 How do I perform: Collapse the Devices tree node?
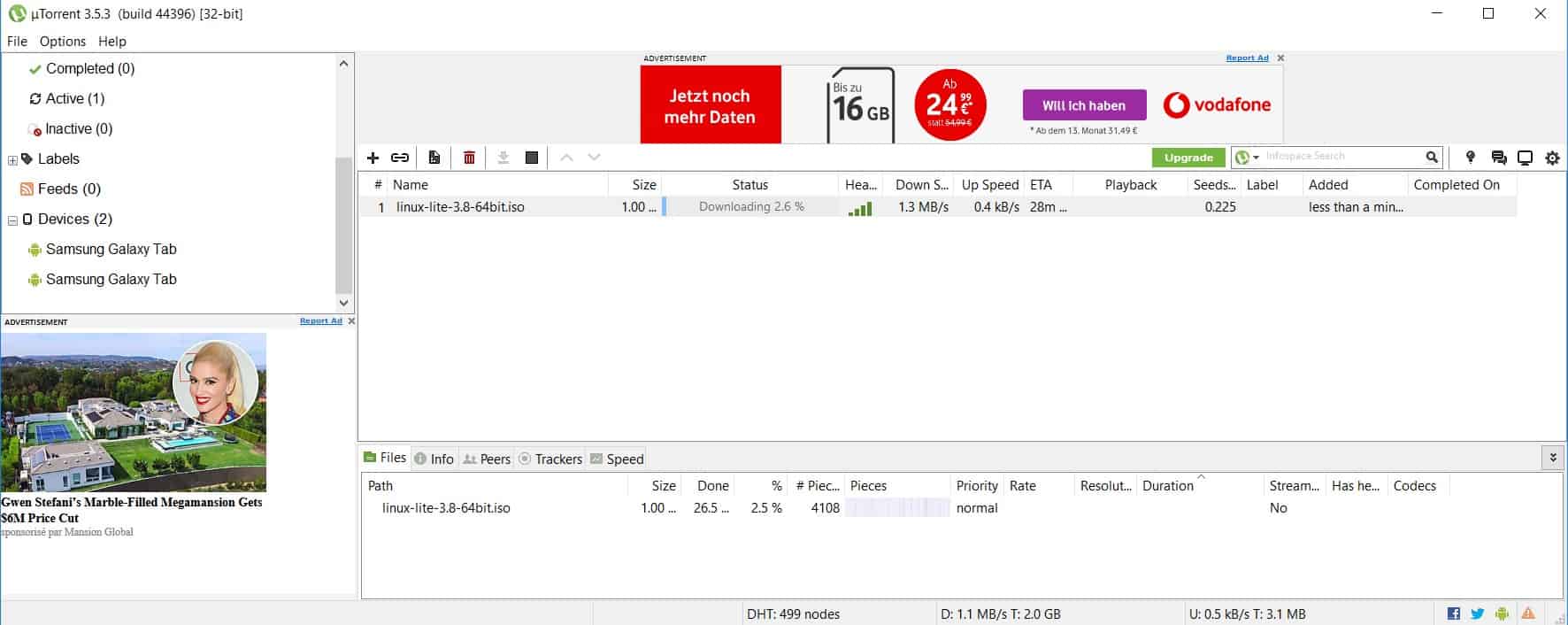tap(12, 220)
